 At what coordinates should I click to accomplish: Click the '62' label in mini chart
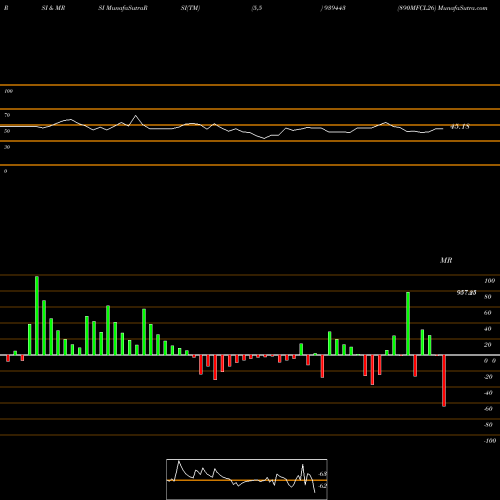323,486
